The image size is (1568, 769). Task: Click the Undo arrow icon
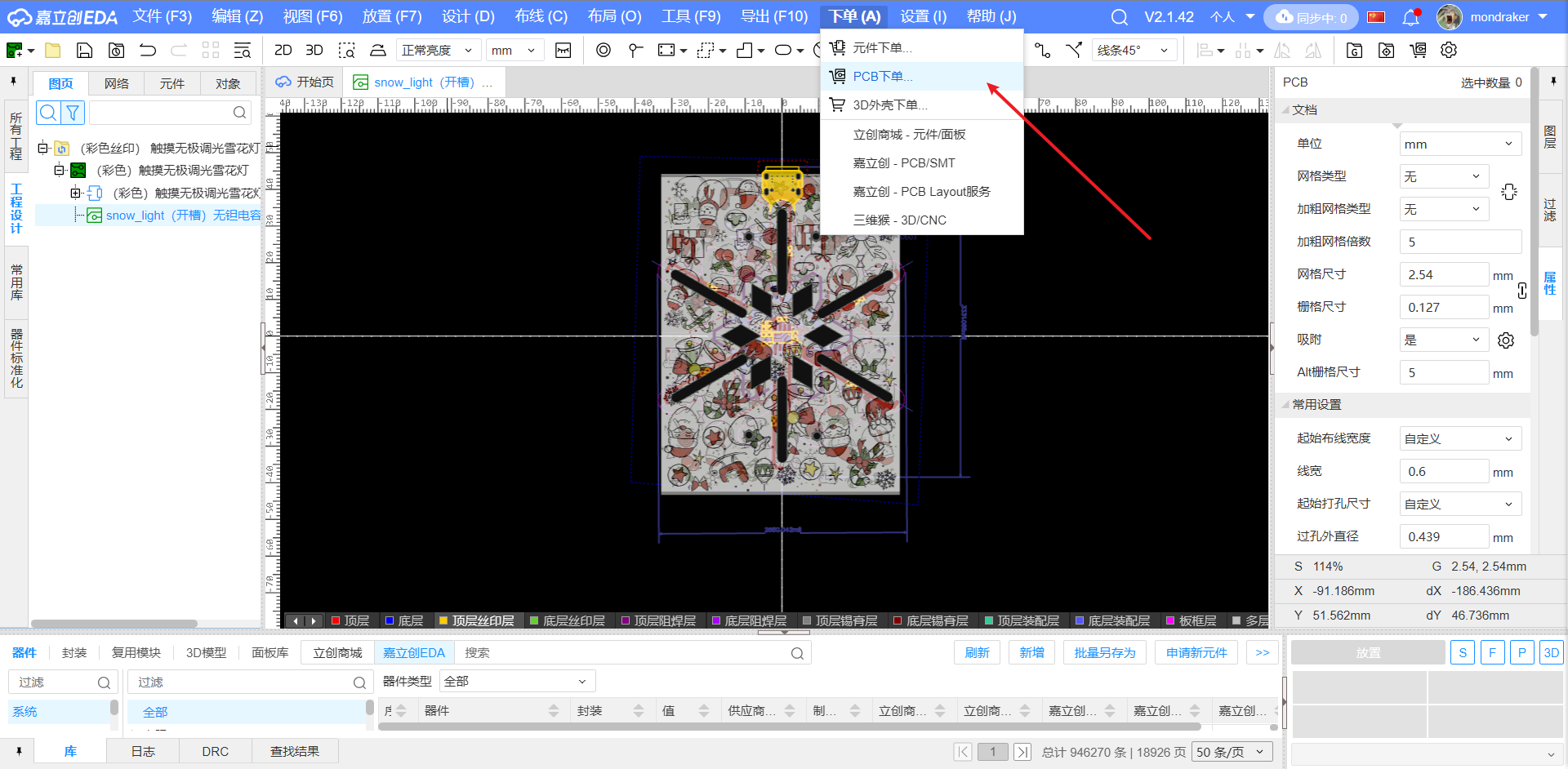[x=148, y=51]
